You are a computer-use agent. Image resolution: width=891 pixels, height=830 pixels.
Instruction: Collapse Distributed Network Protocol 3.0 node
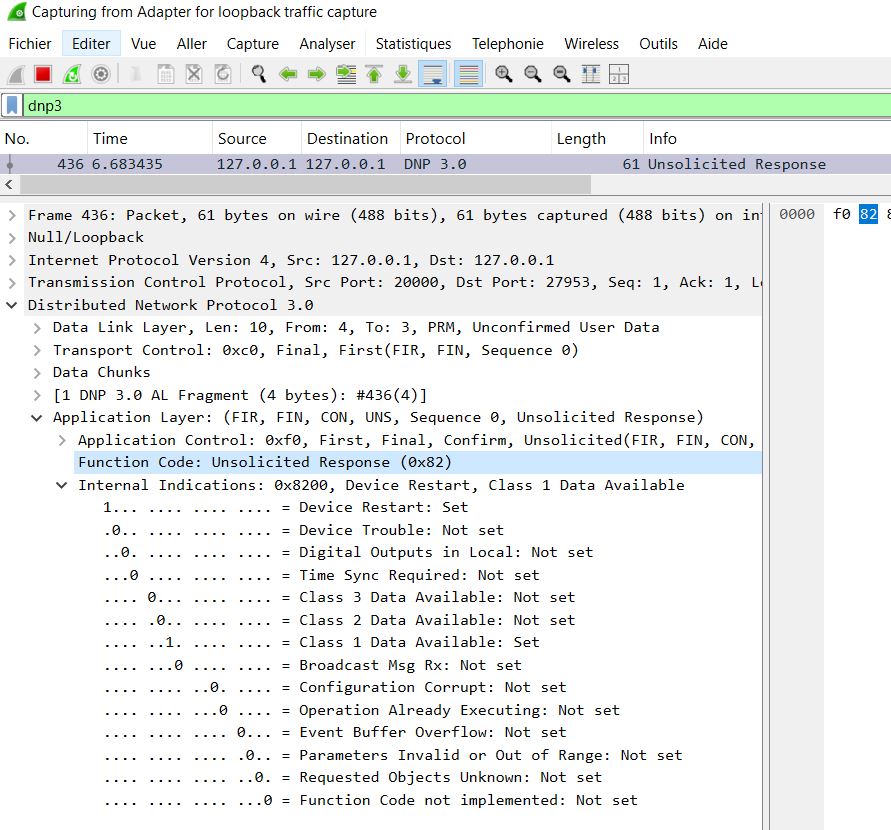pyautogui.click(x=12, y=305)
